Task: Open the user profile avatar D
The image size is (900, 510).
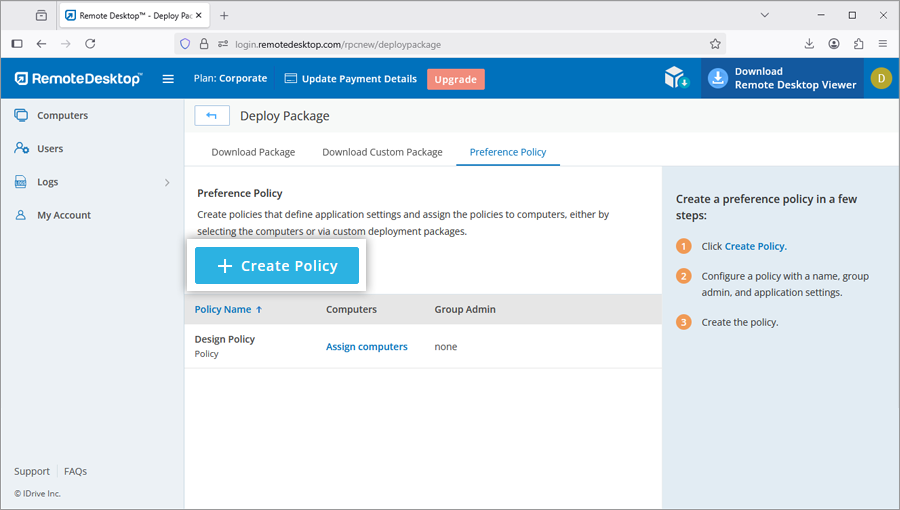Action: click(880, 79)
